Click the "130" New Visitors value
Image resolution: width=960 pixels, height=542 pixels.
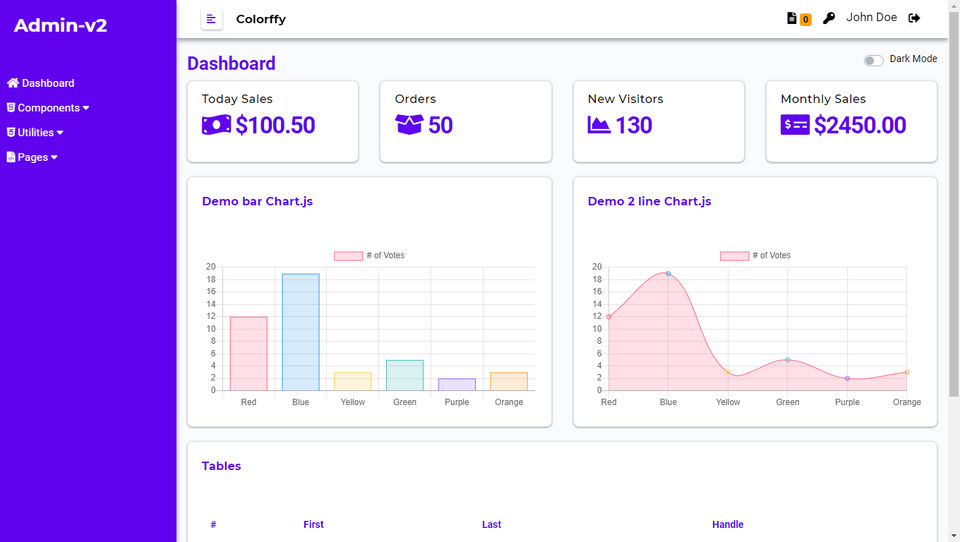click(634, 125)
